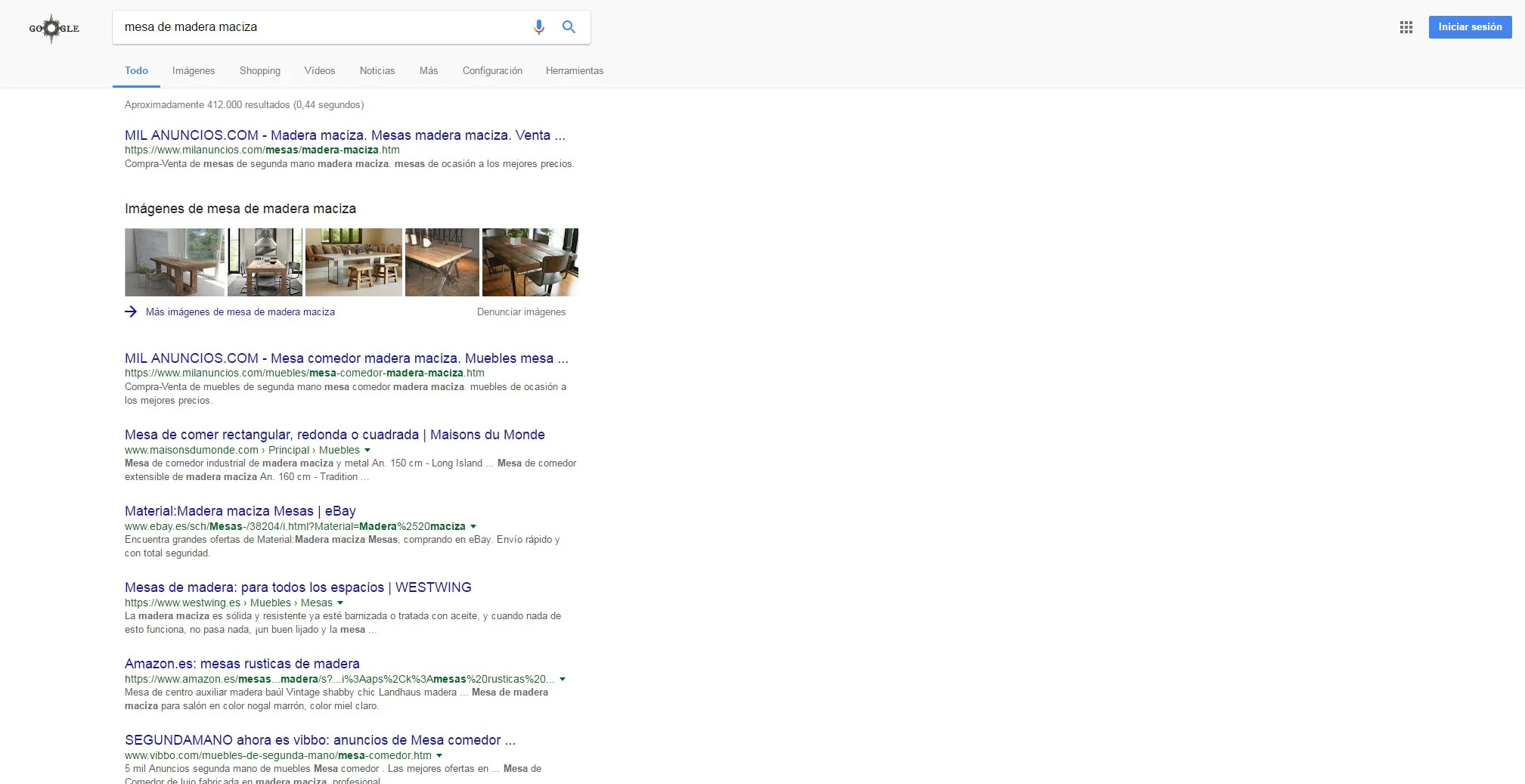Switch to the Vídeos tab
Screen dimensions: 1525x784
coord(320,70)
